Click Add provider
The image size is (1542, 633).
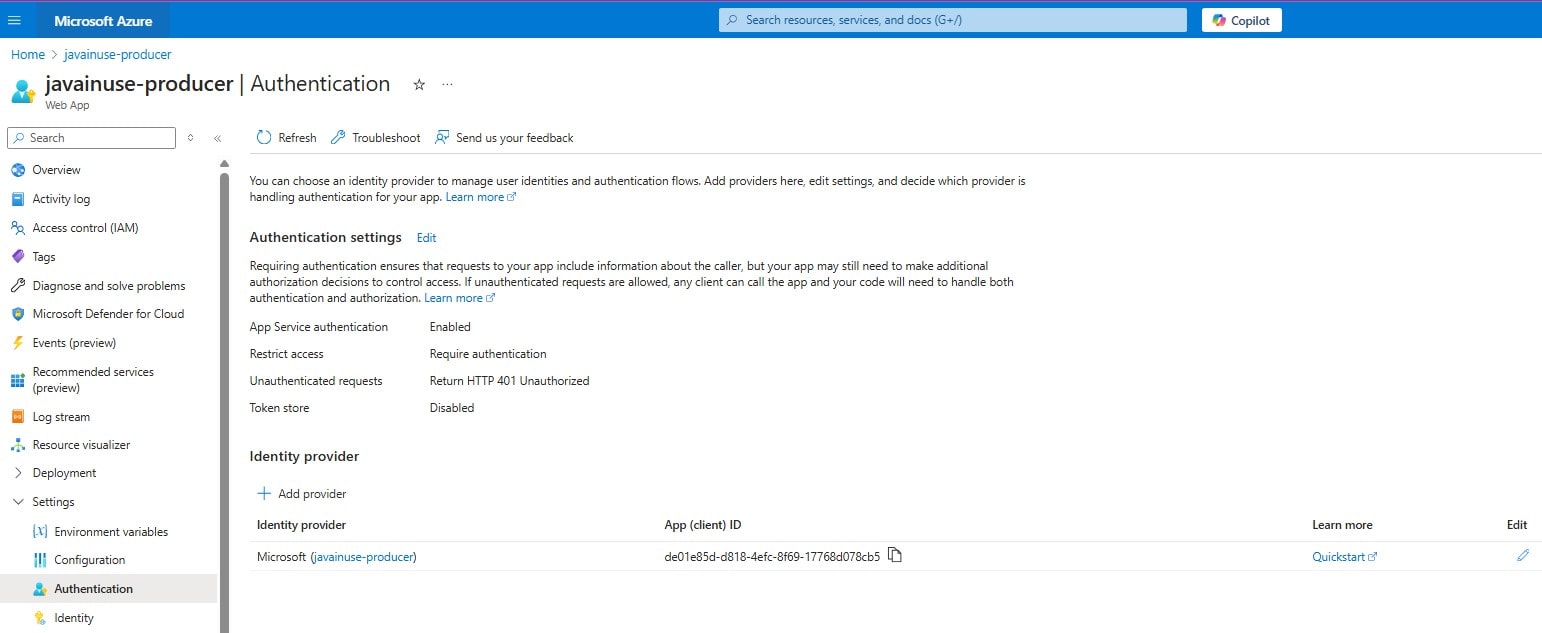pos(302,494)
